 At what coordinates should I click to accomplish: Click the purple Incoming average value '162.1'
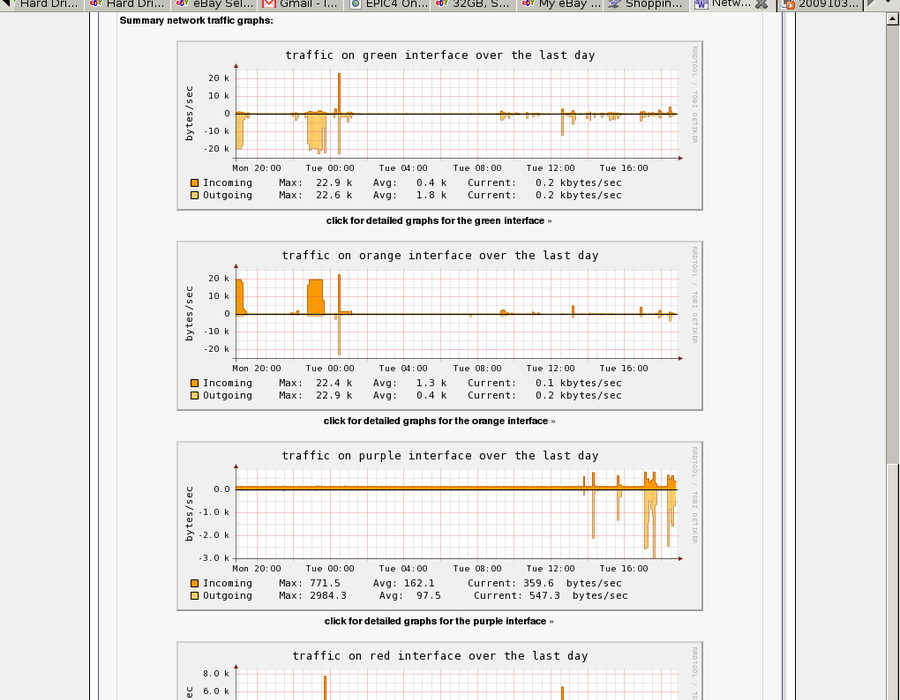click(418, 584)
